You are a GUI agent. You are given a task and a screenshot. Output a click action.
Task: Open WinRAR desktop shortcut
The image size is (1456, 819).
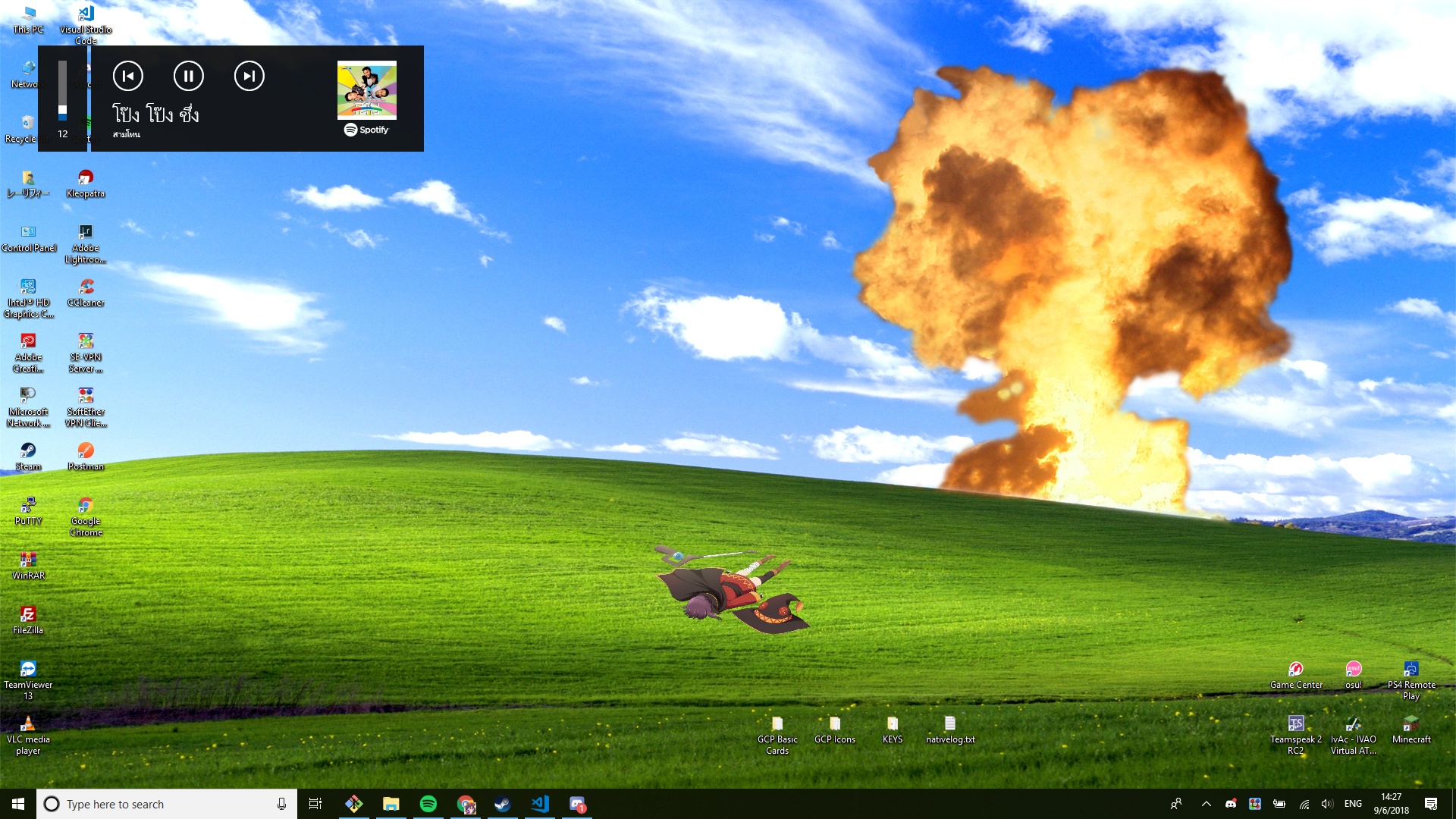(x=28, y=565)
